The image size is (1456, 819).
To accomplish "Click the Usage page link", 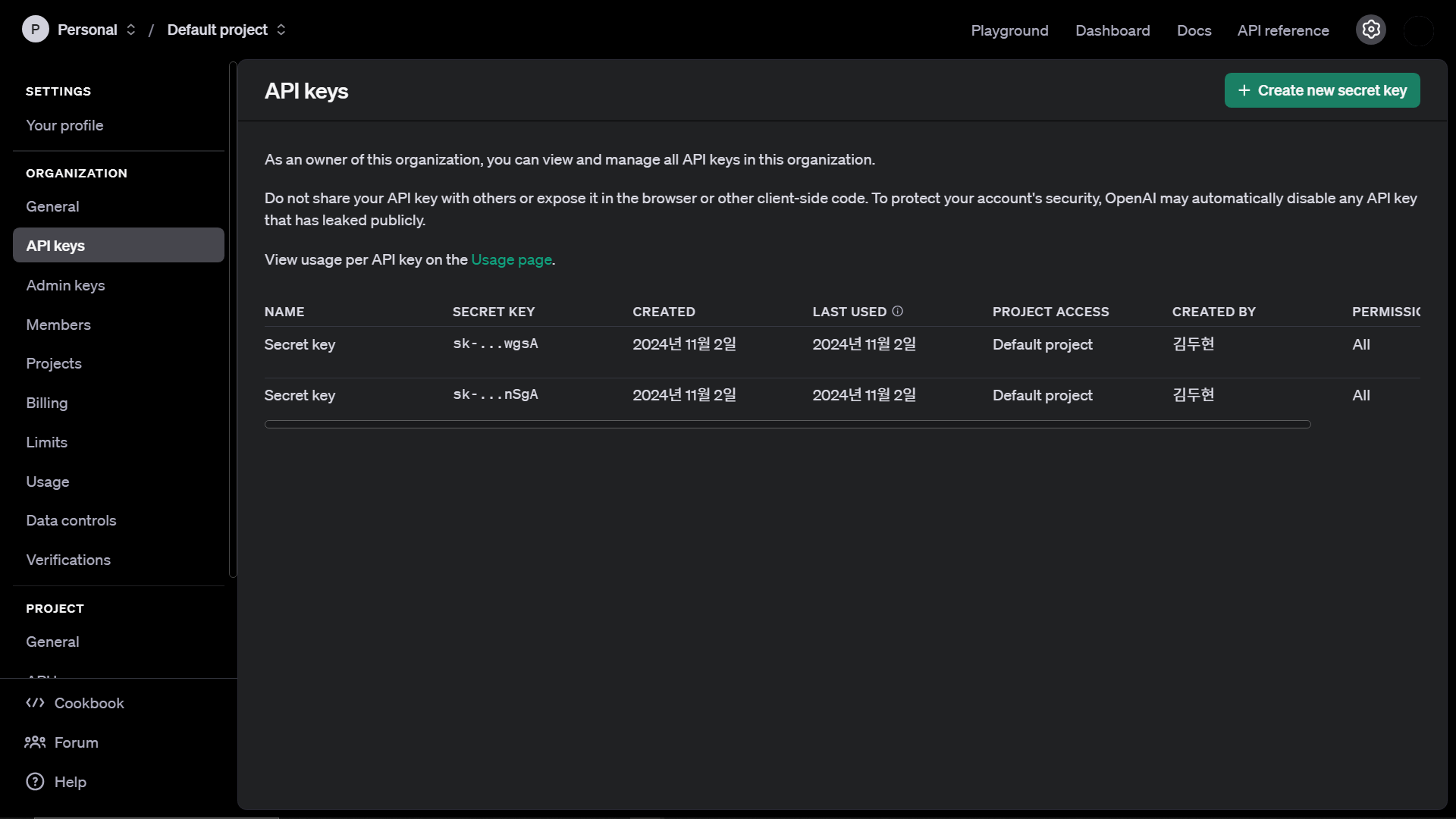I will tap(511, 259).
